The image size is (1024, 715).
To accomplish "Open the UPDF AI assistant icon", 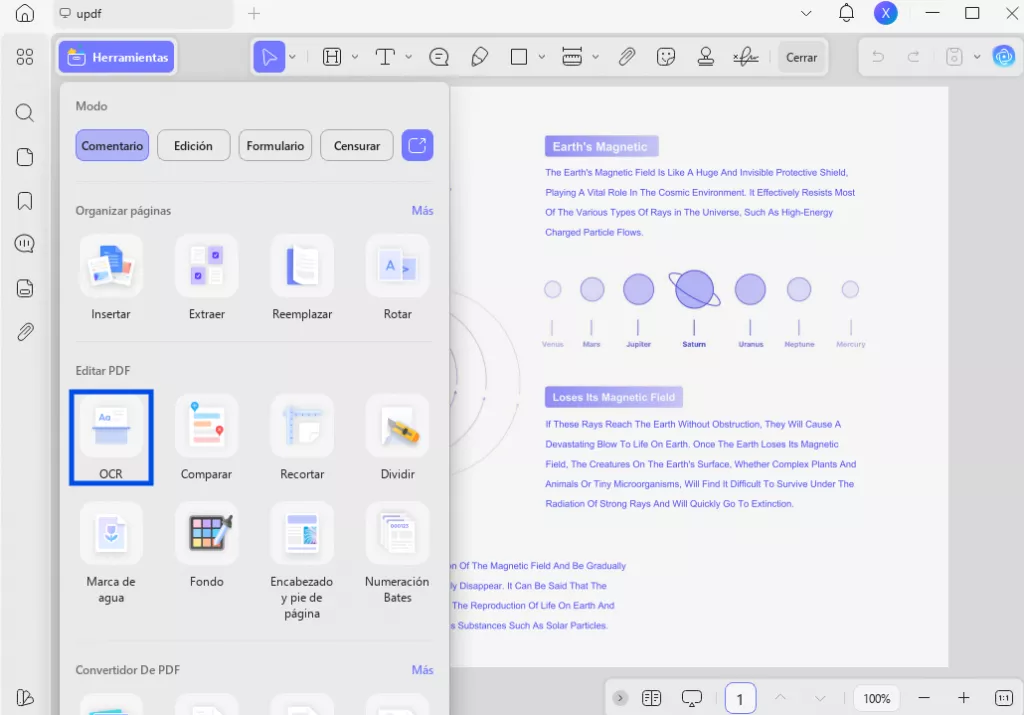I will pos(1004,57).
